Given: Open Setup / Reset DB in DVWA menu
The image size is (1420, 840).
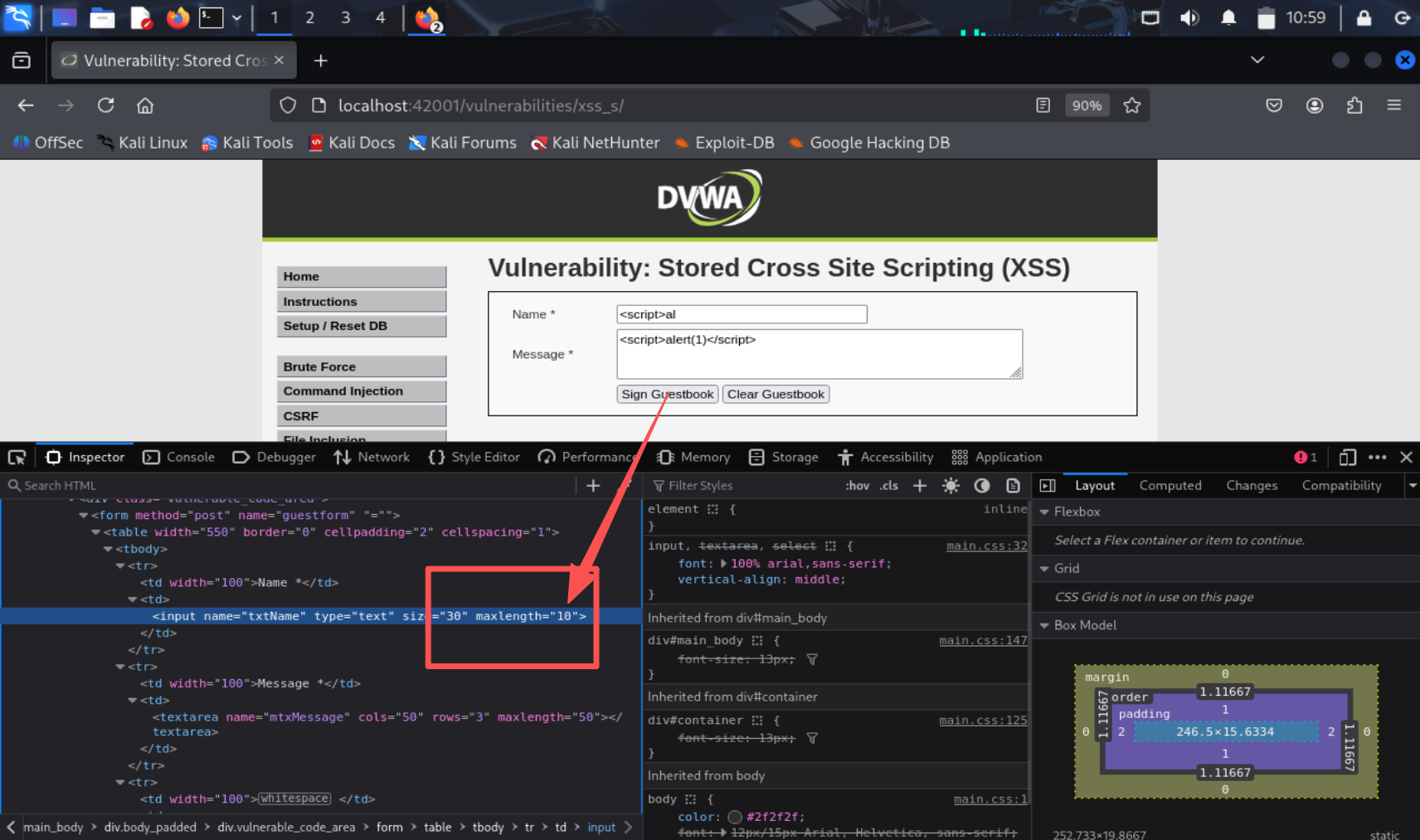Looking at the screenshot, I should pos(362,326).
